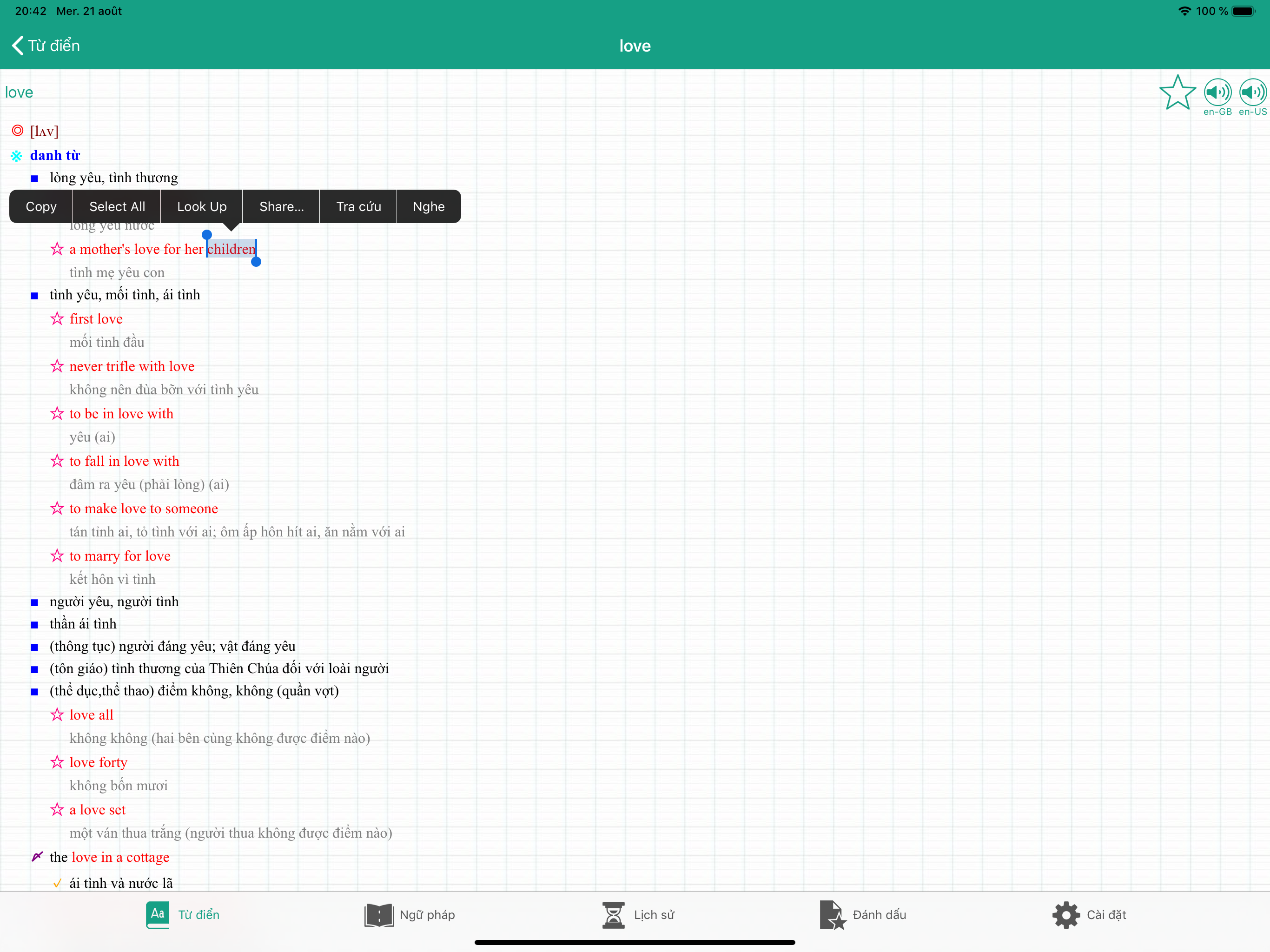This screenshot has width=1270, height=952.
Task: Tap the '(thông tục)' definition line
Action: [x=173, y=647]
